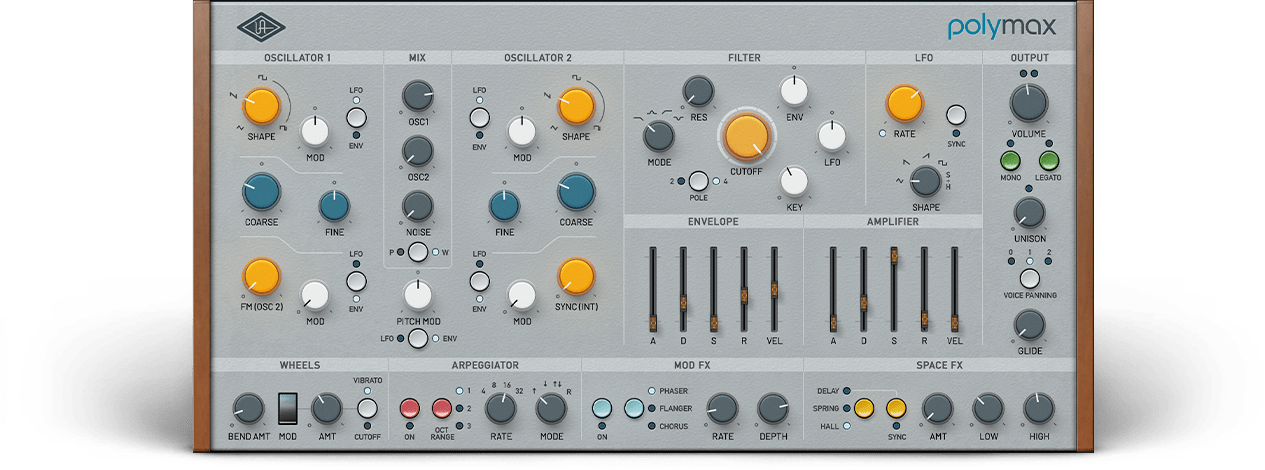This screenshot has height=470, width=1265.
Task: Toggle the noise P/W type switch
Action: [417, 251]
